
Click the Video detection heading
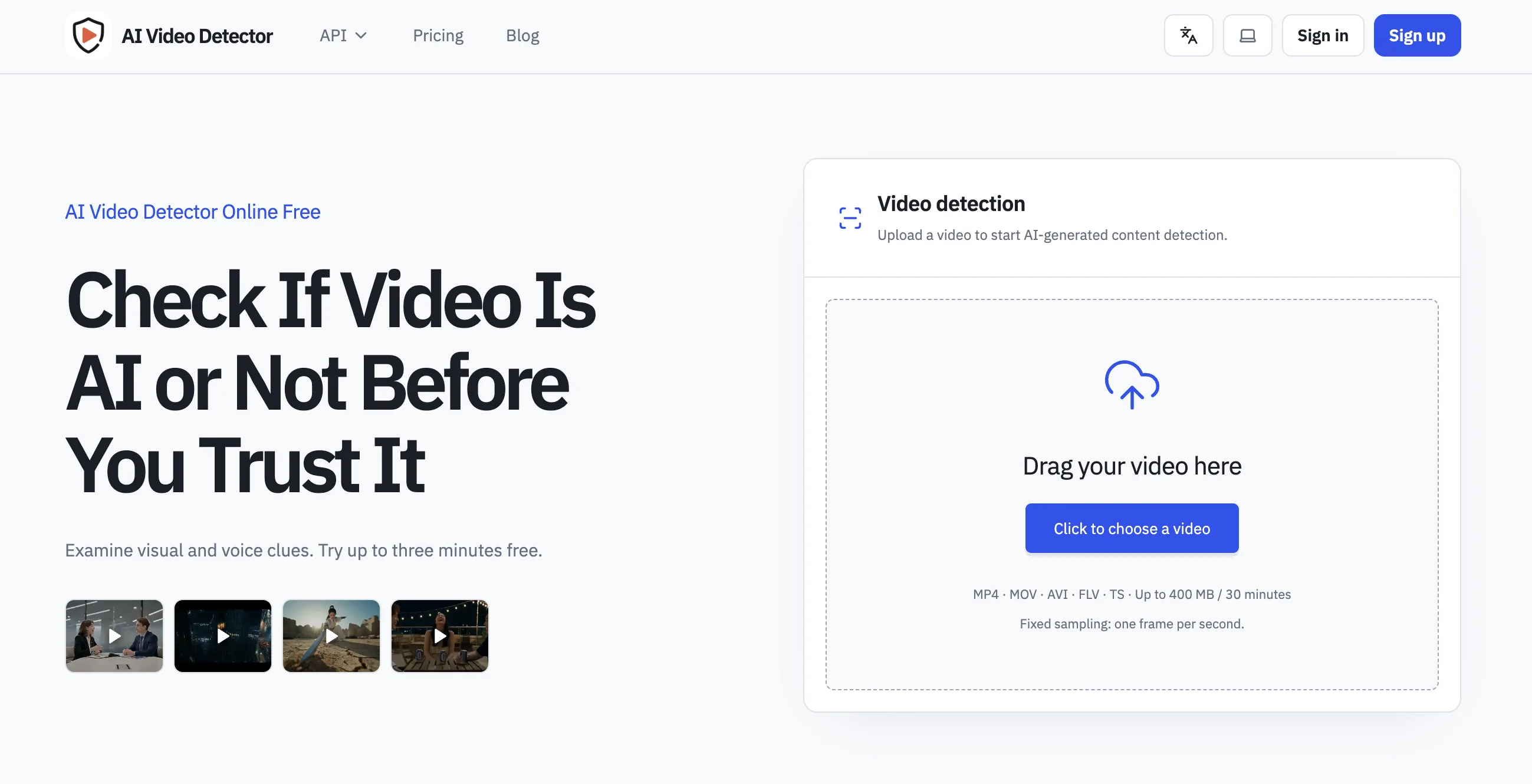(951, 203)
